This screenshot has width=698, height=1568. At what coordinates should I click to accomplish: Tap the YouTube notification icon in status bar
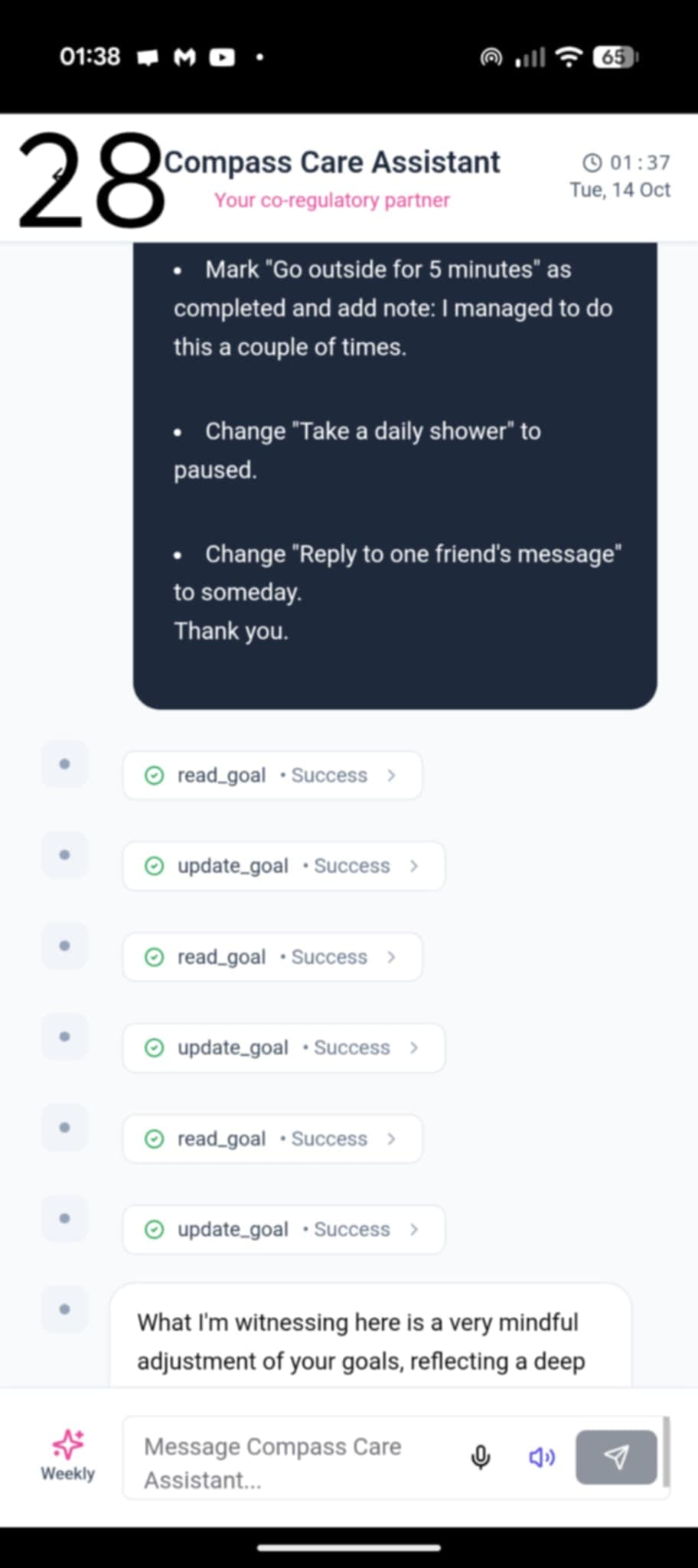pyautogui.click(x=222, y=57)
